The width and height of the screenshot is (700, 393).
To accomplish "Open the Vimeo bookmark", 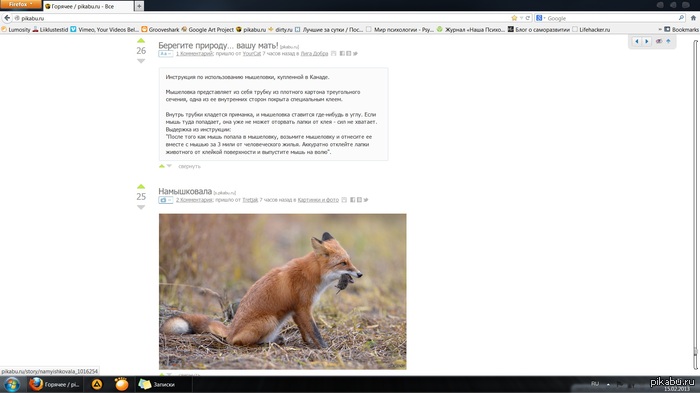I will (x=104, y=29).
